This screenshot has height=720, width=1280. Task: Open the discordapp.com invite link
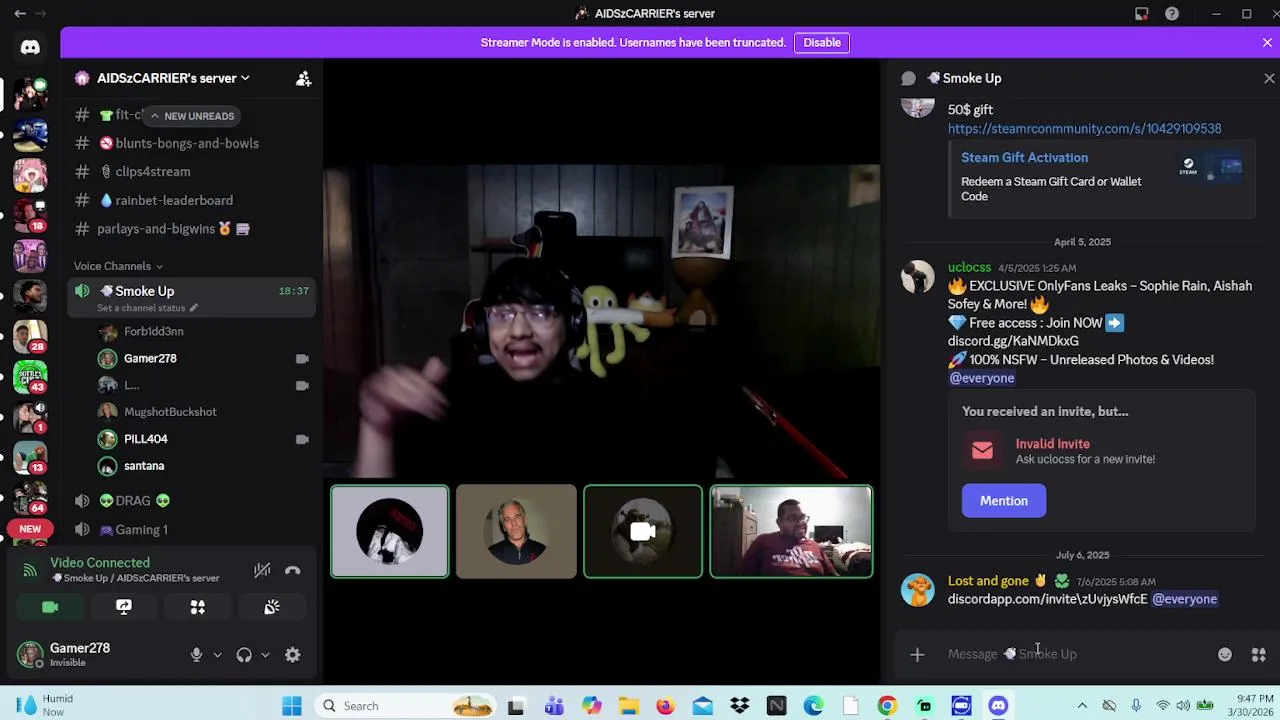(1047, 599)
